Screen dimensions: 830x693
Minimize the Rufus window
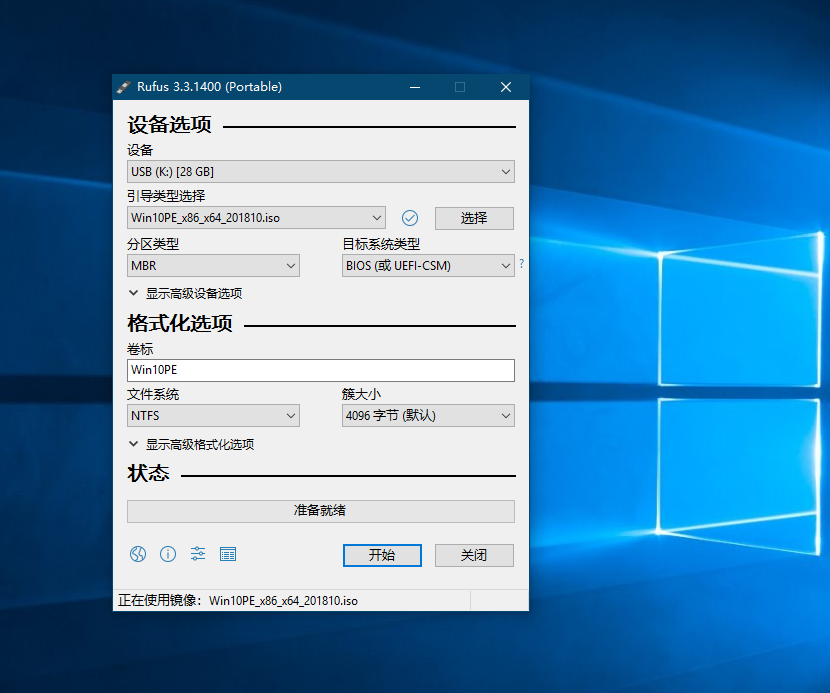pyautogui.click(x=415, y=87)
